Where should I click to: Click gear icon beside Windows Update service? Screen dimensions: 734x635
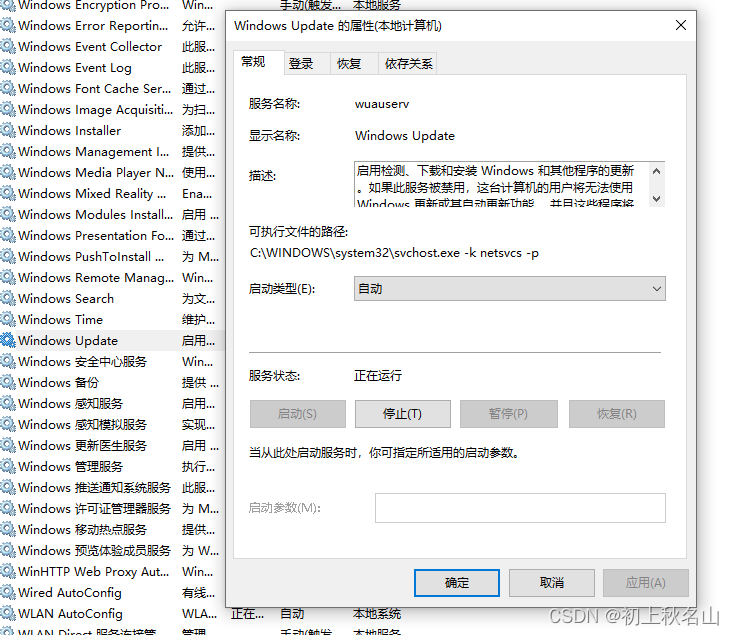point(8,340)
